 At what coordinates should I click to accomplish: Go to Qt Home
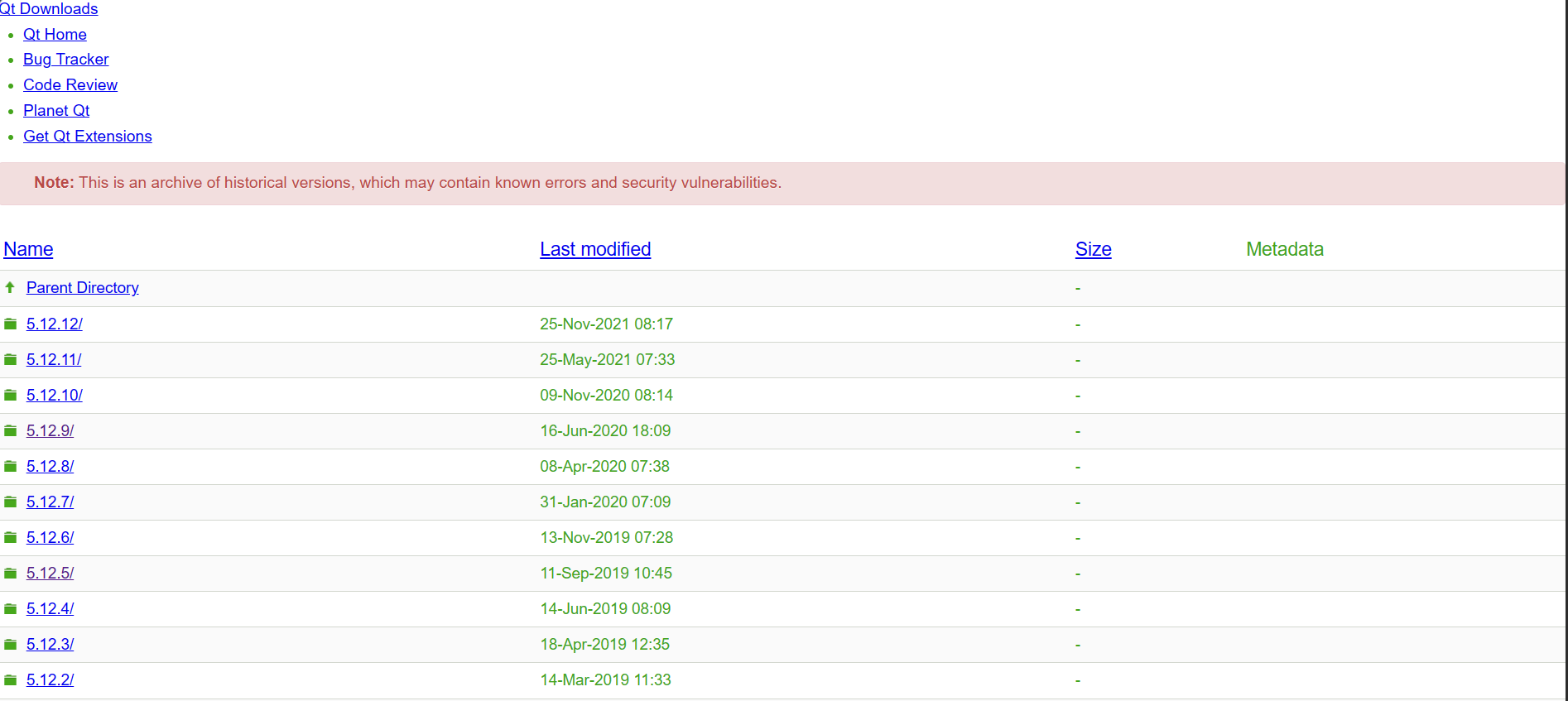coord(55,34)
